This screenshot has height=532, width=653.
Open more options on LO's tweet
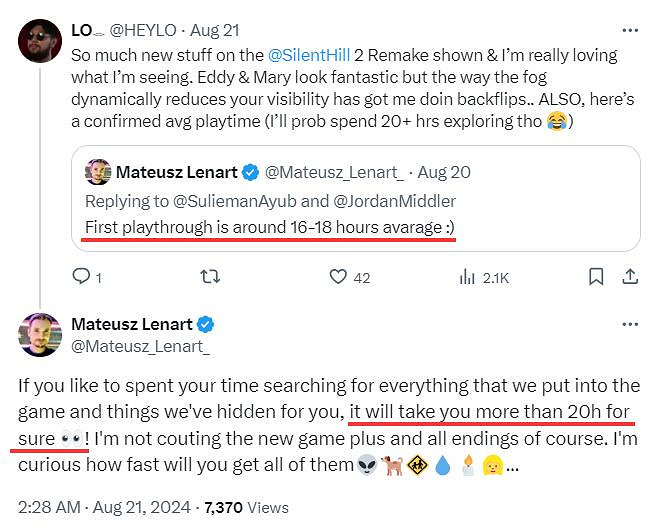pos(629,30)
